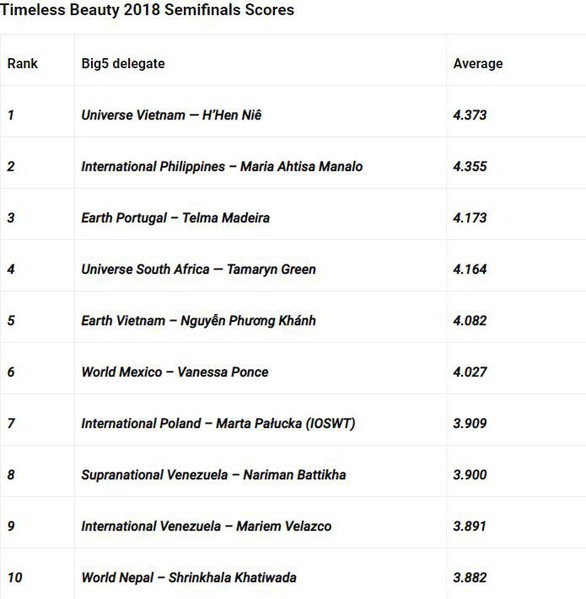The image size is (586, 599).
Task: Select World Nepal – Shrinkhala Khatiwada
Action: 189,578
